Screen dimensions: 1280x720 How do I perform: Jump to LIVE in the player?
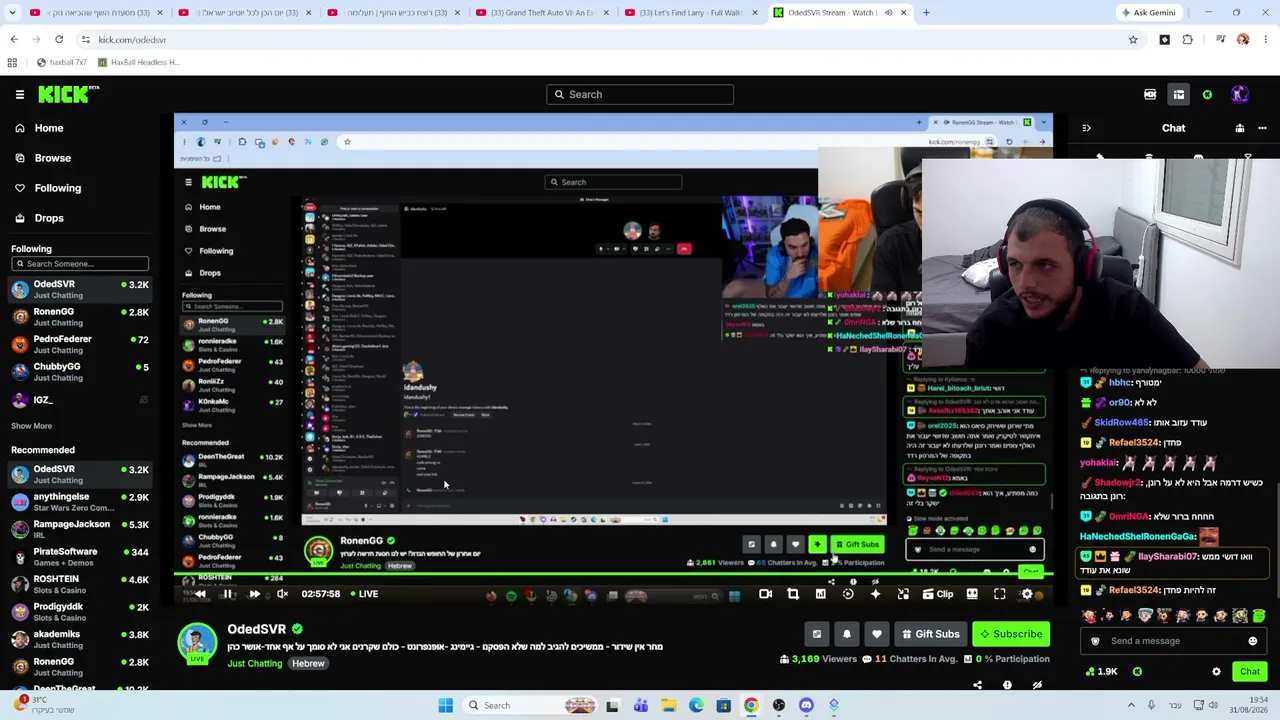point(363,594)
